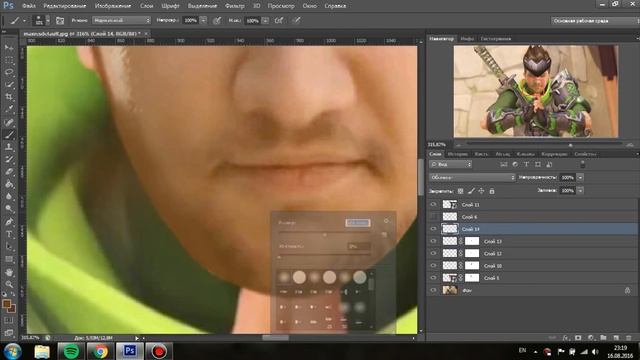Open brush size preset picker
Viewport: 640px width, 360px height.
tap(48, 20)
